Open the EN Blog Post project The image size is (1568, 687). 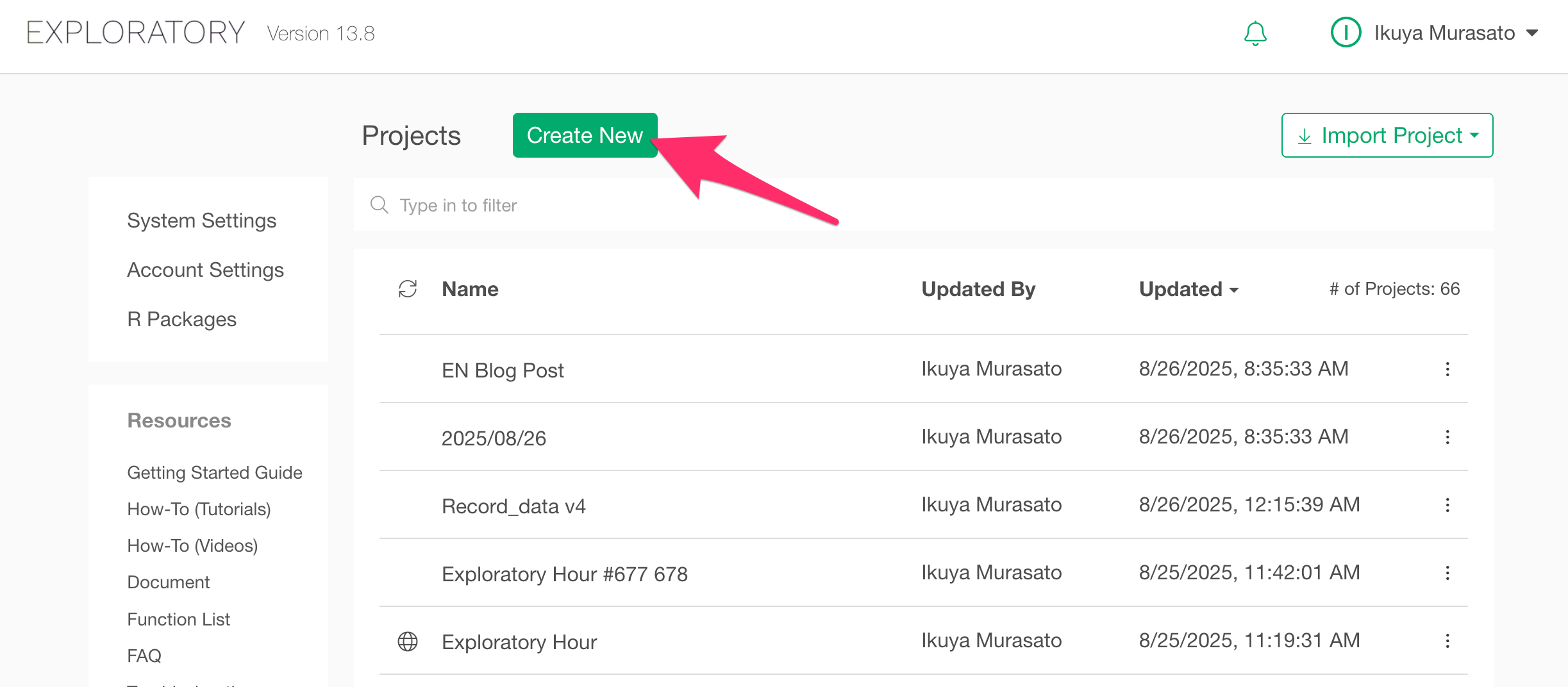(x=503, y=370)
